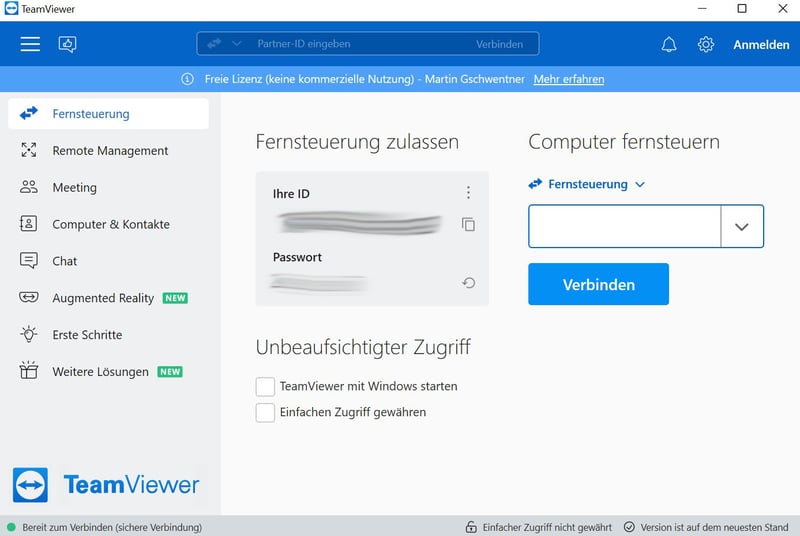Switch to Computer & Kontakte section
Screen dimensions: 800x536
(x=110, y=224)
